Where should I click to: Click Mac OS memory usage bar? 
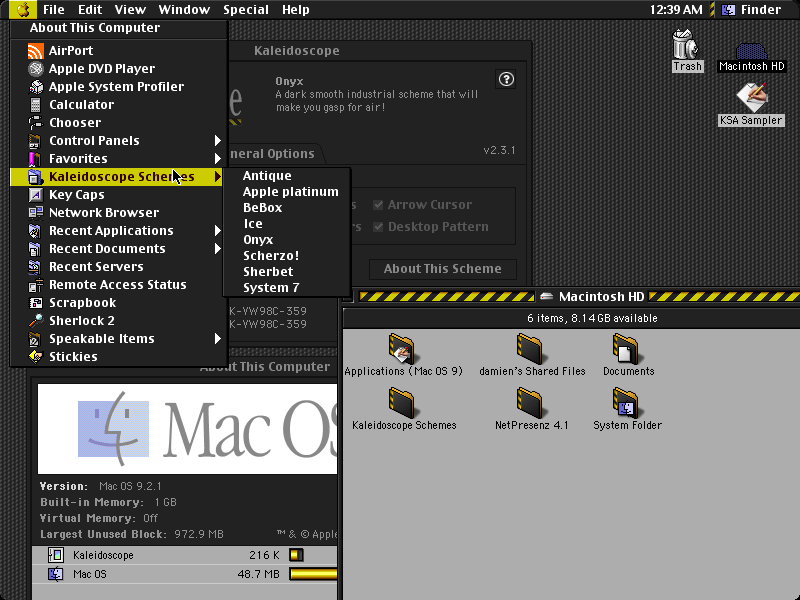pos(313,574)
